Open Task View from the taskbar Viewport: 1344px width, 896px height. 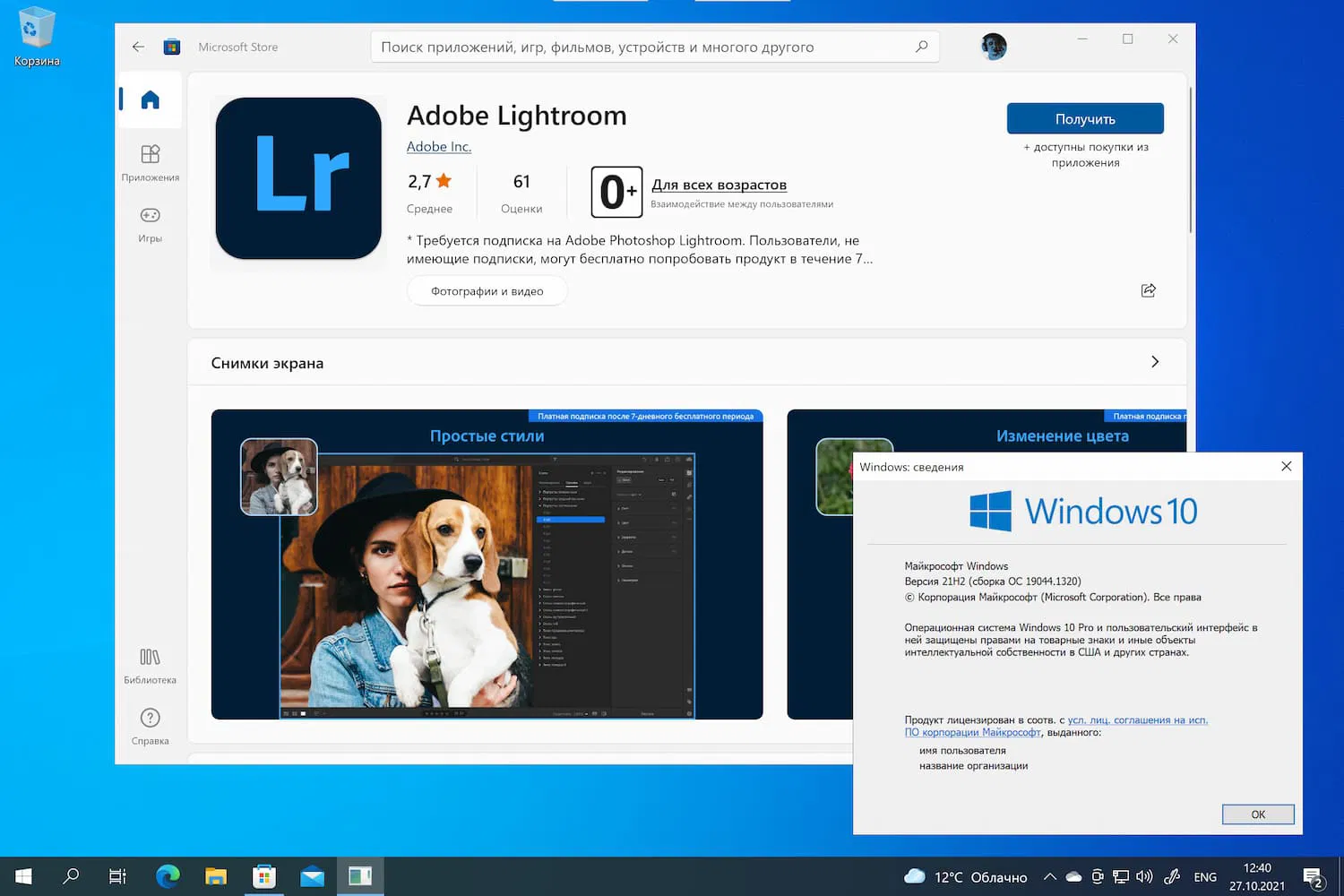(117, 876)
